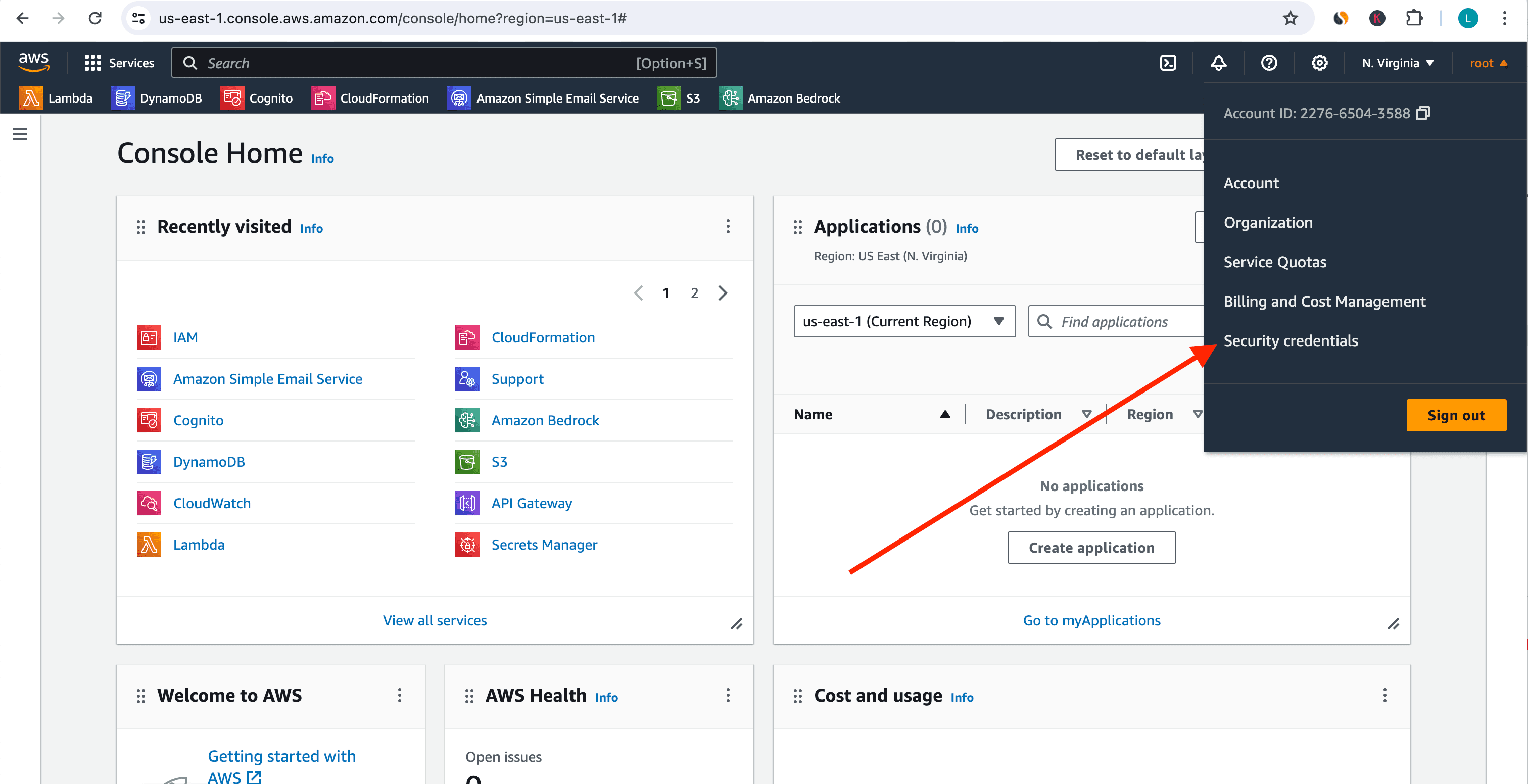Open the Info link beside Applications
Screen dimensions: 1528x784
click(x=966, y=228)
